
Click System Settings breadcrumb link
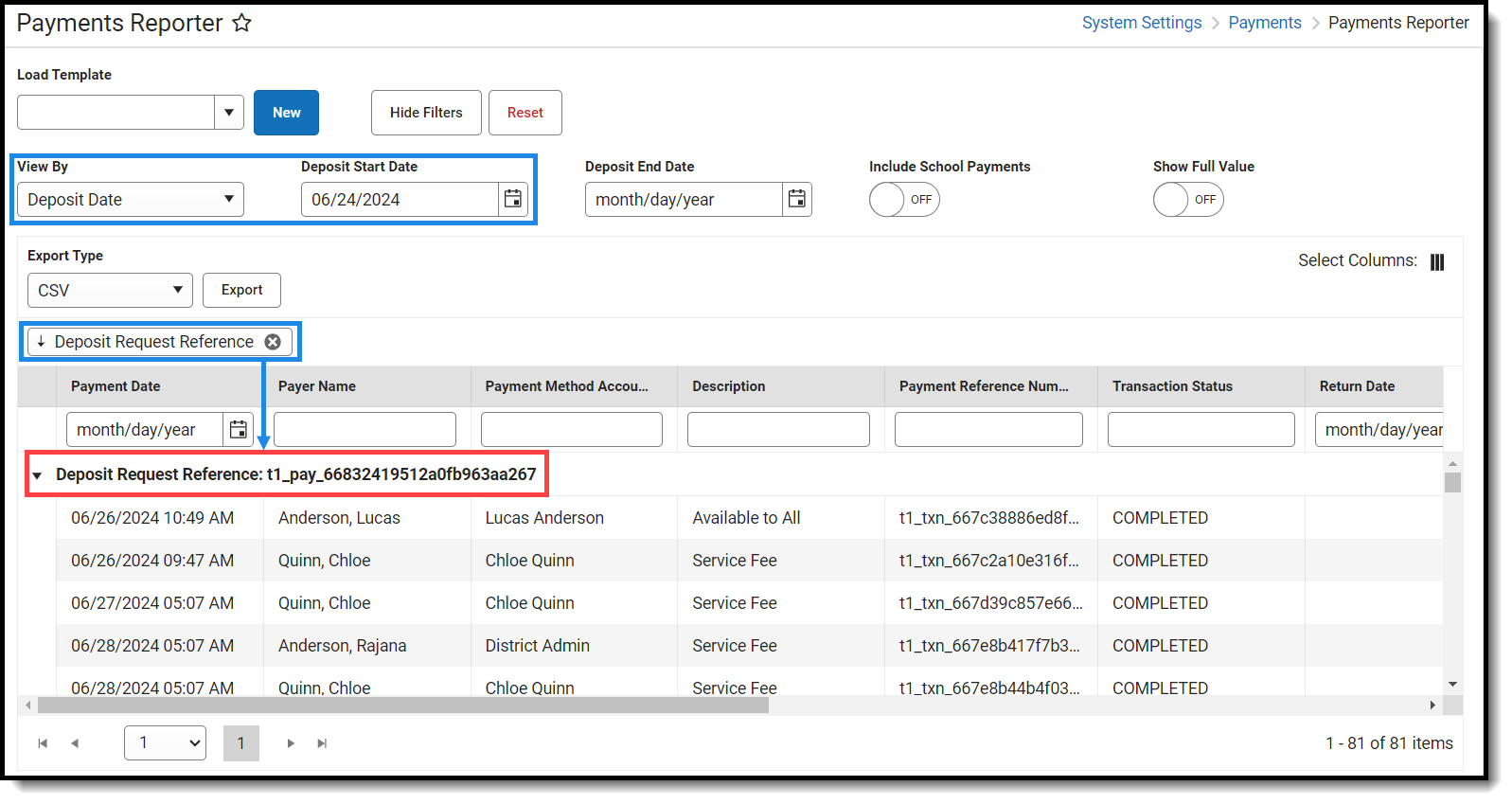click(1142, 23)
